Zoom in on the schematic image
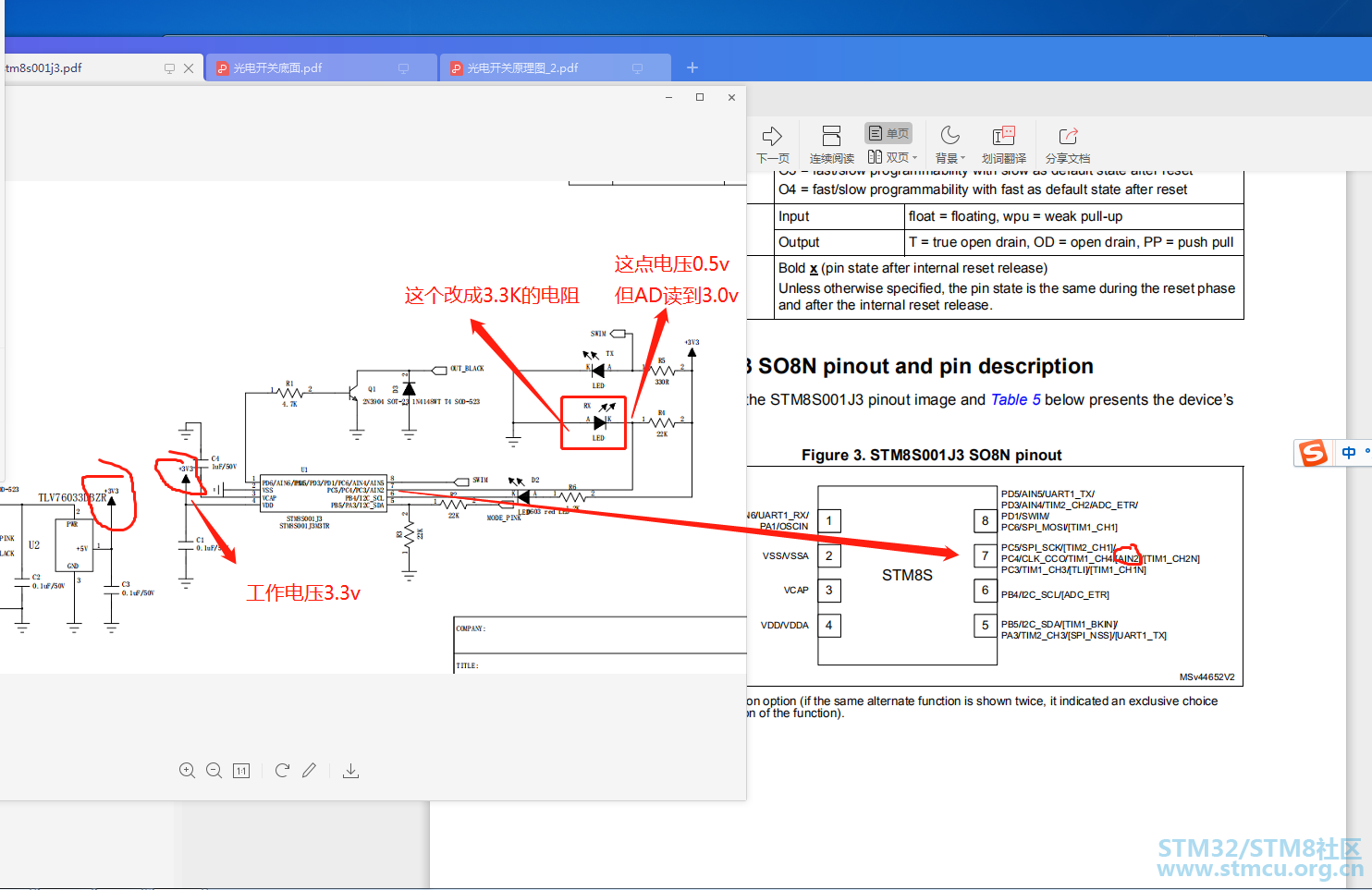Image resolution: width=1372 pixels, height=890 pixels. click(187, 771)
